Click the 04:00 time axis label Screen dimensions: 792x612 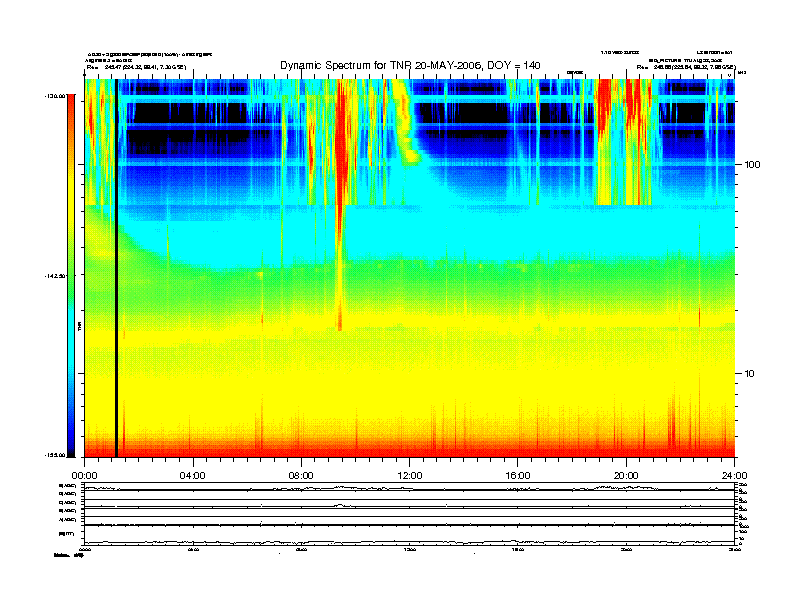[x=193, y=476]
